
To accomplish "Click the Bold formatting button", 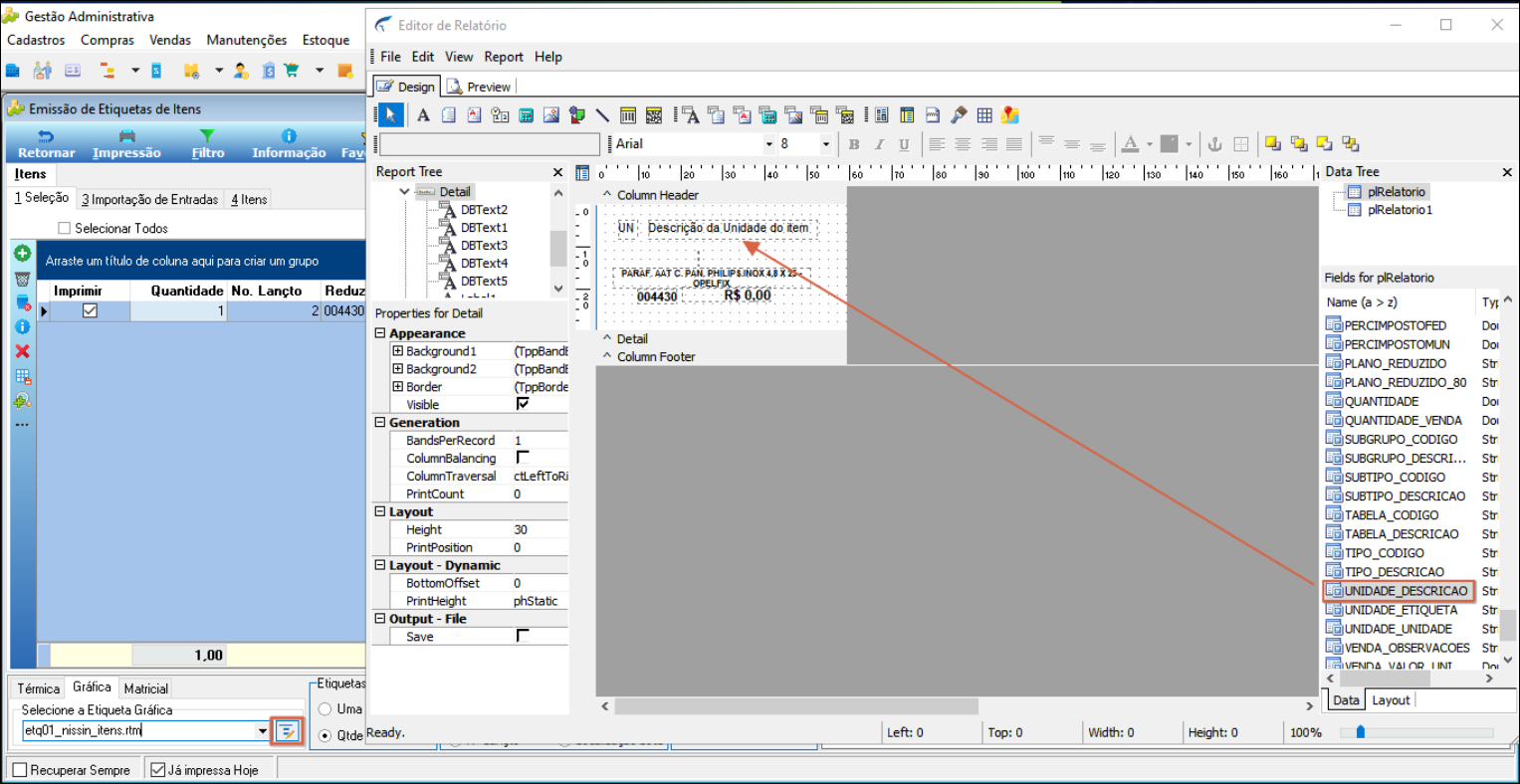I will coord(854,144).
